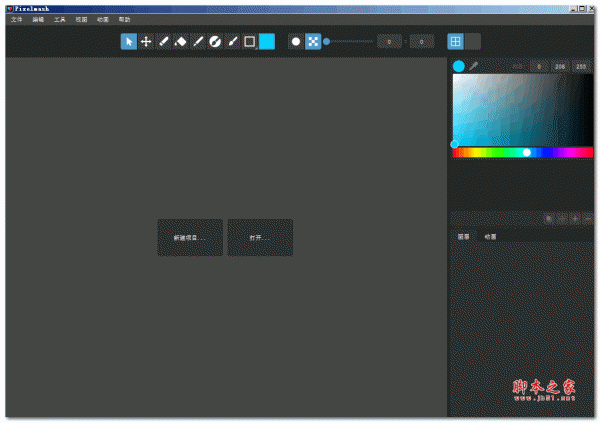Screen dimensions: 600x423
Task: Click the blue value field showing 255
Action: point(581,66)
